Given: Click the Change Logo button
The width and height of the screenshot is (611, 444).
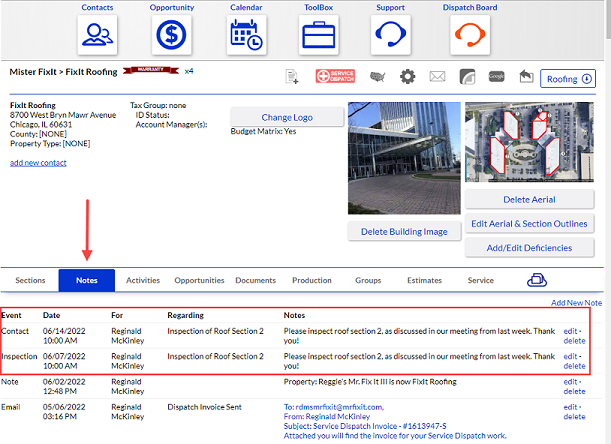Looking at the screenshot, I should point(287,117).
